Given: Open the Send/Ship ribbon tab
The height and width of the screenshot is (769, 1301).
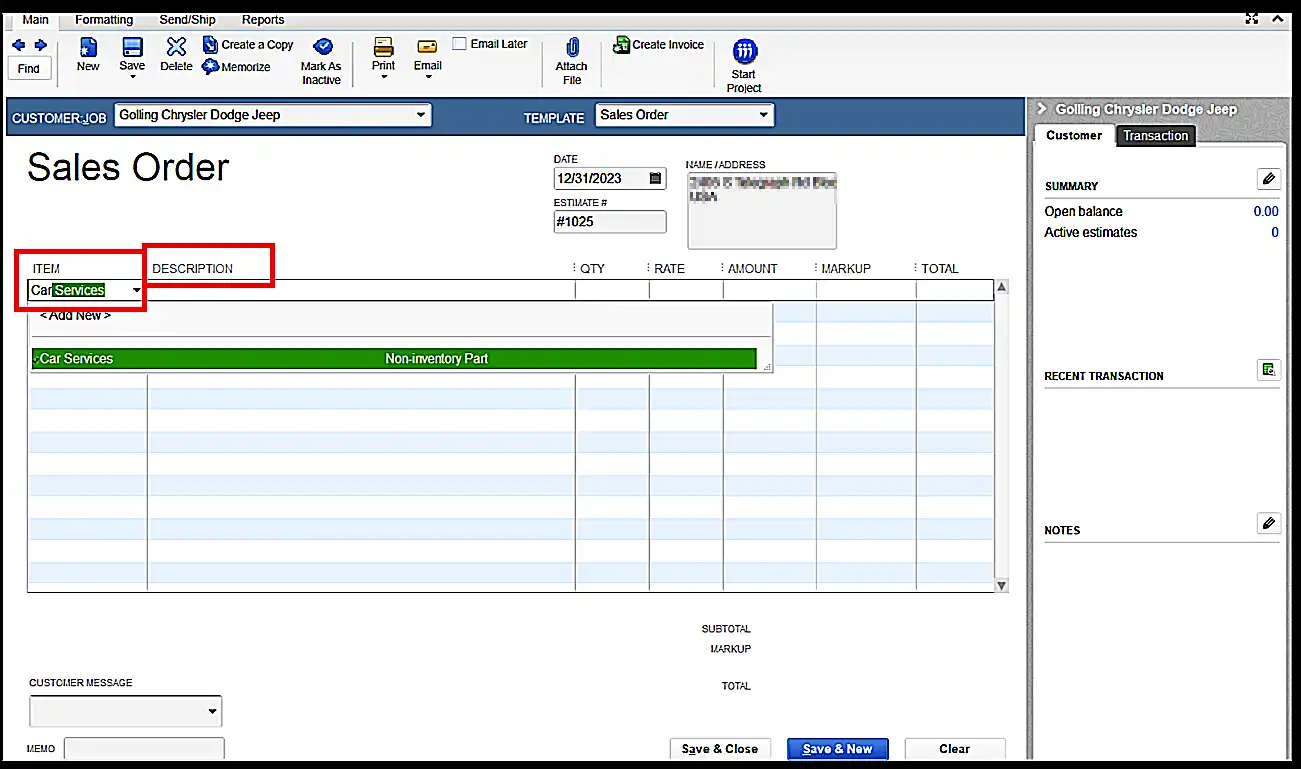Looking at the screenshot, I should (188, 20).
